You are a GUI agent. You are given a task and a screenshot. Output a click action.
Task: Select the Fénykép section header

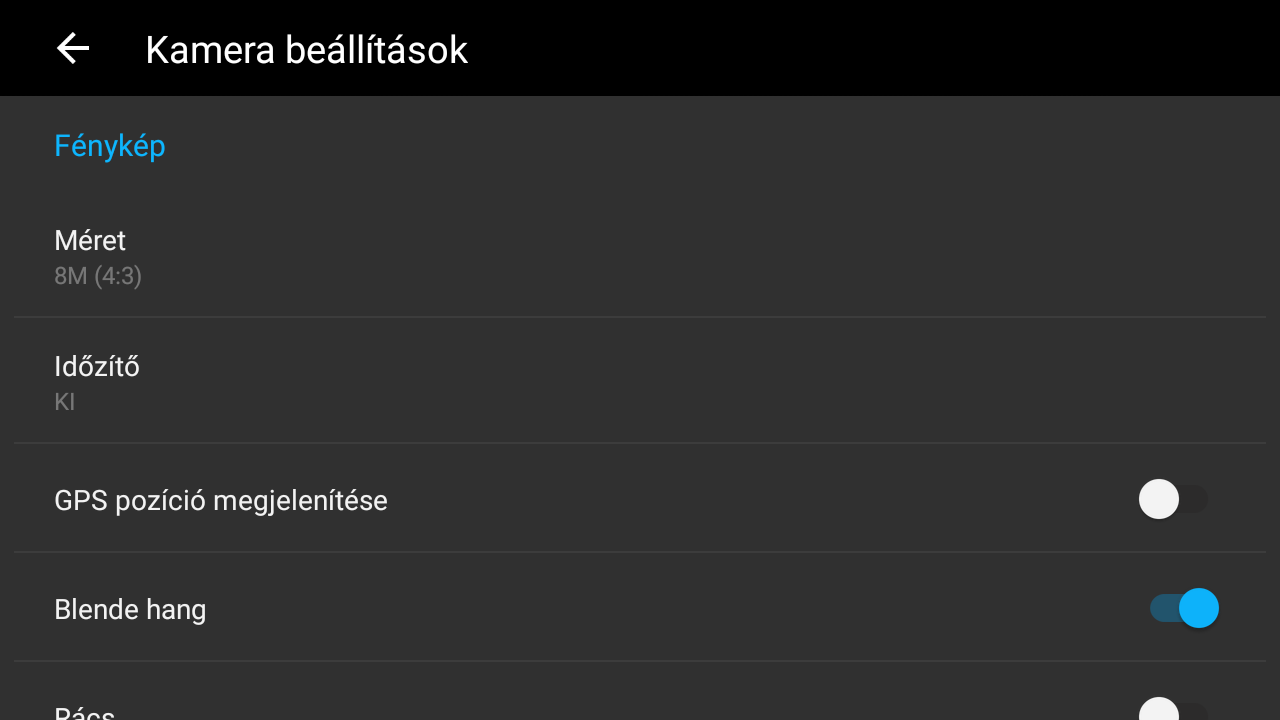pos(110,146)
